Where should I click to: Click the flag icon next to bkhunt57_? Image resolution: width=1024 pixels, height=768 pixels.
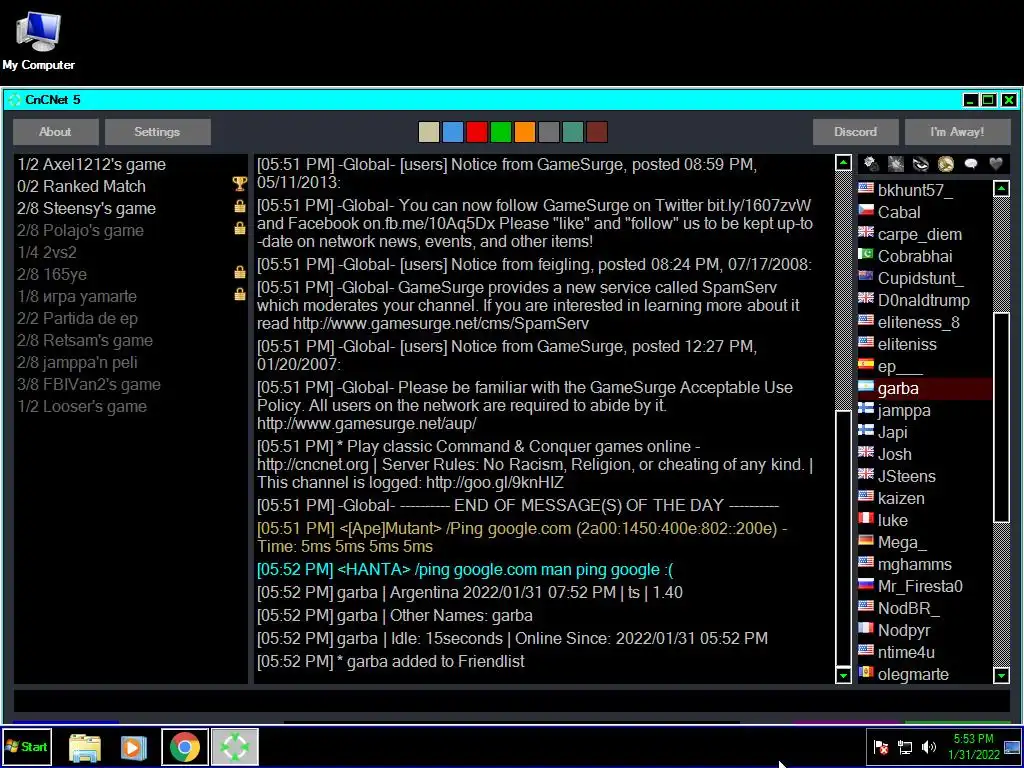(x=866, y=189)
